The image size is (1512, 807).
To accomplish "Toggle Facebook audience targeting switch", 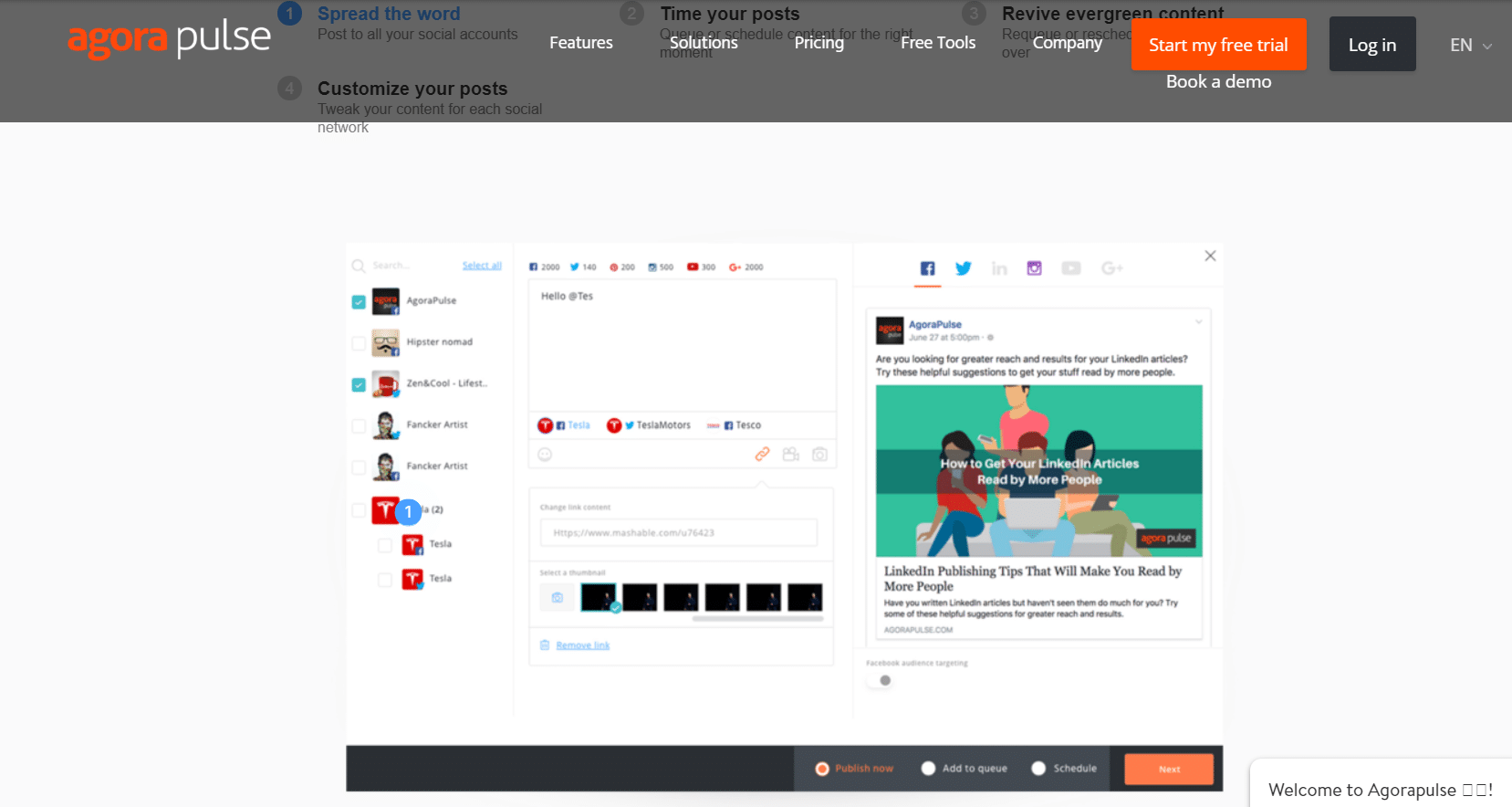I will pyautogui.click(x=881, y=680).
